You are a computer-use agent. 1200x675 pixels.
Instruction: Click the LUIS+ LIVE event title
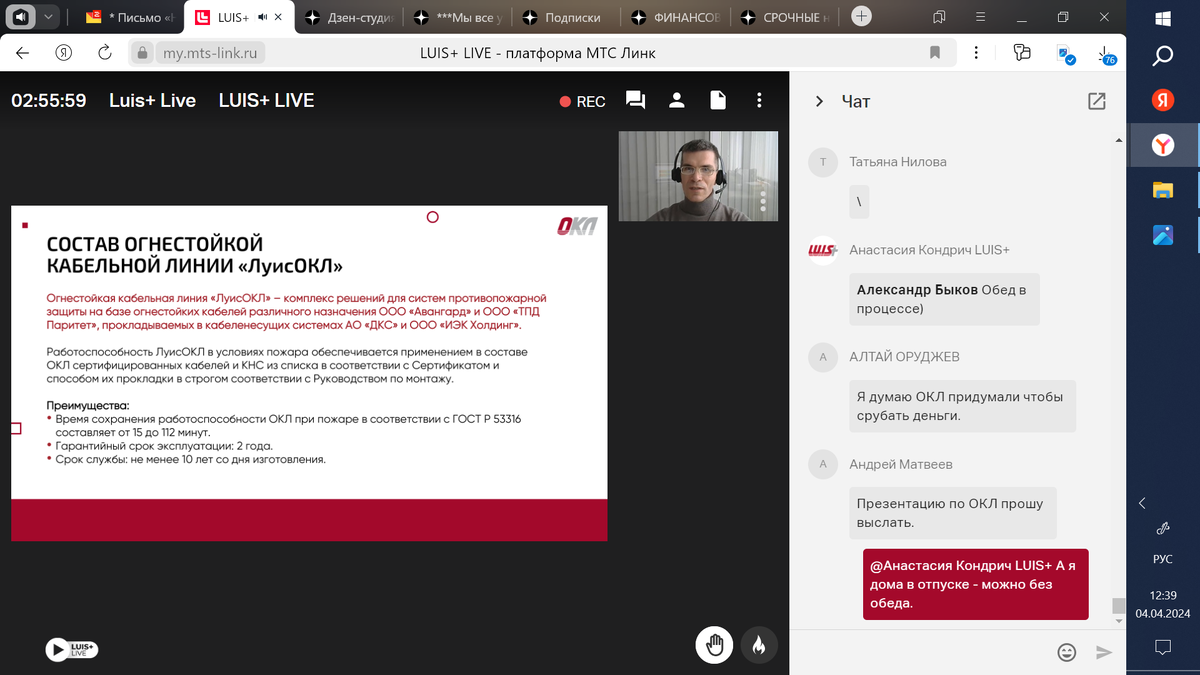(266, 100)
